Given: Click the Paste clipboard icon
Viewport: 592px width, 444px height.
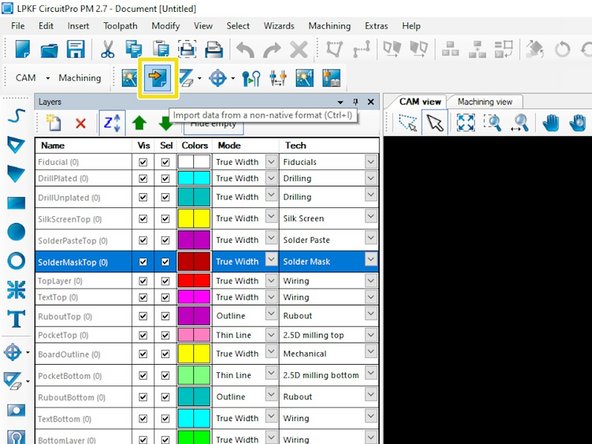Looking at the screenshot, I should click(x=161, y=49).
